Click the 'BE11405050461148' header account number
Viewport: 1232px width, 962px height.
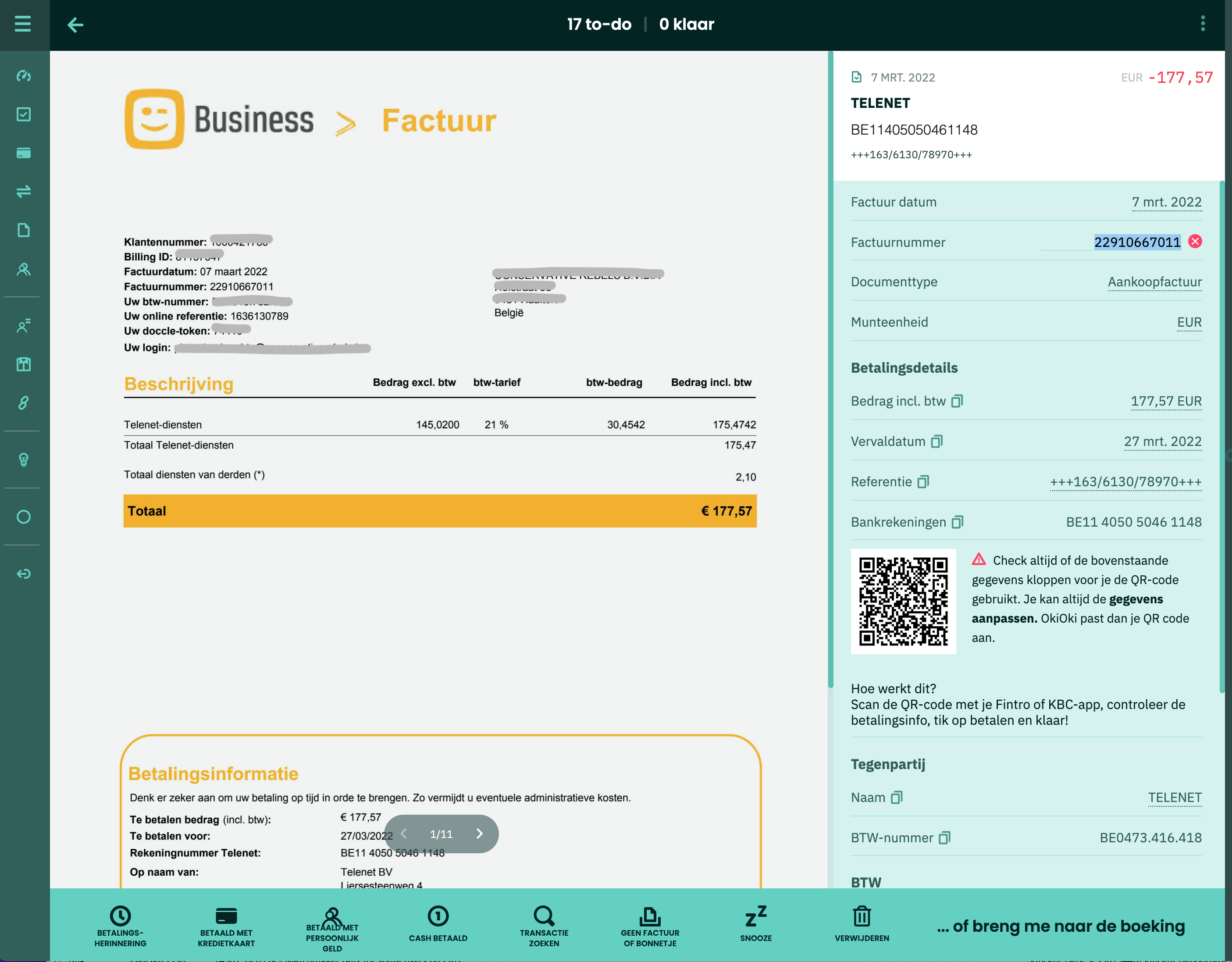coord(914,130)
